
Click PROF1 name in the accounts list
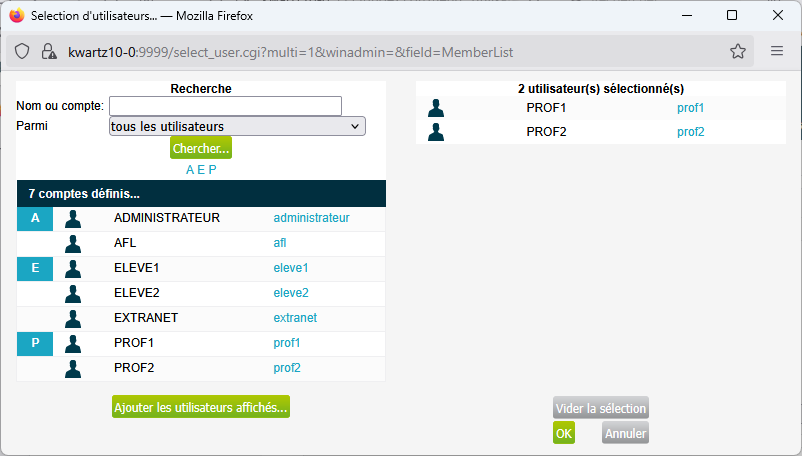click(x=133, y=343)
